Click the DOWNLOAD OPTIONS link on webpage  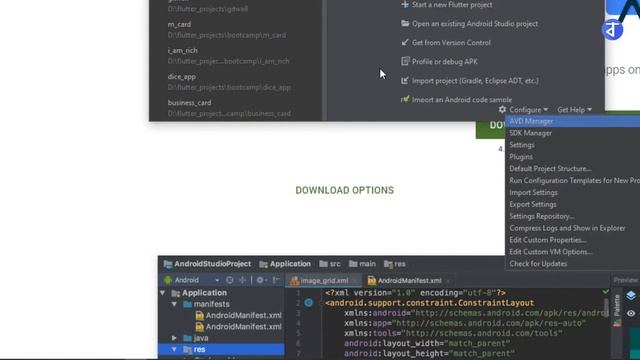tap(344, 190)
